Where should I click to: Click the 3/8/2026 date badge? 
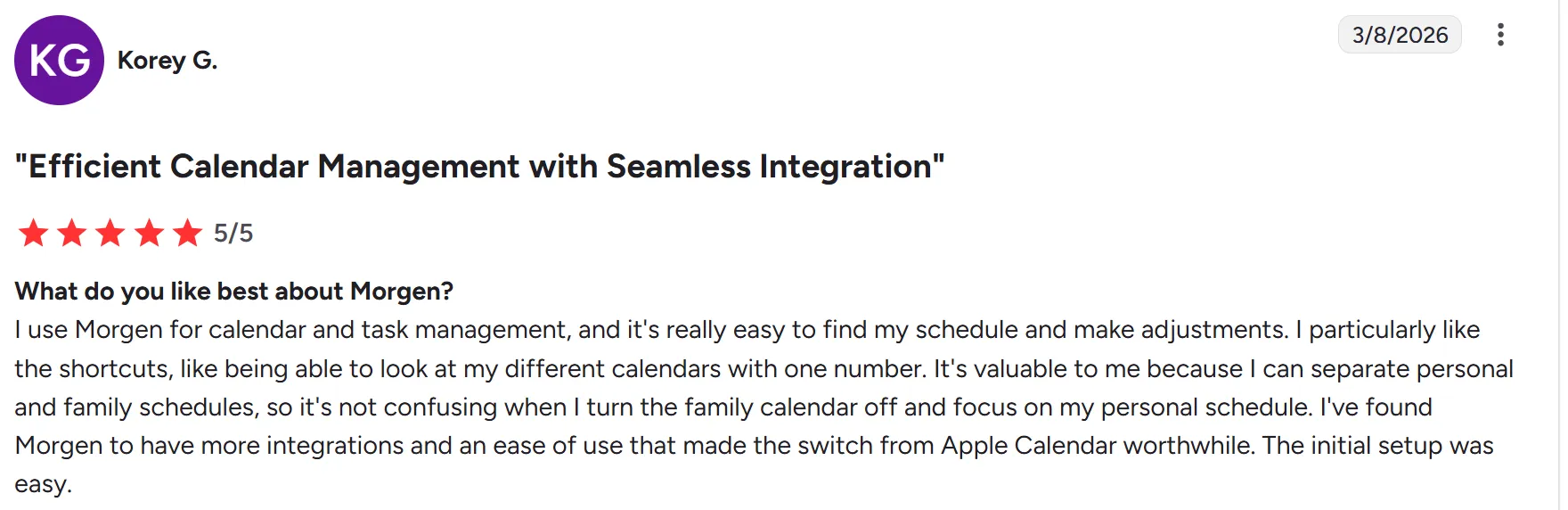point(1400,35)
